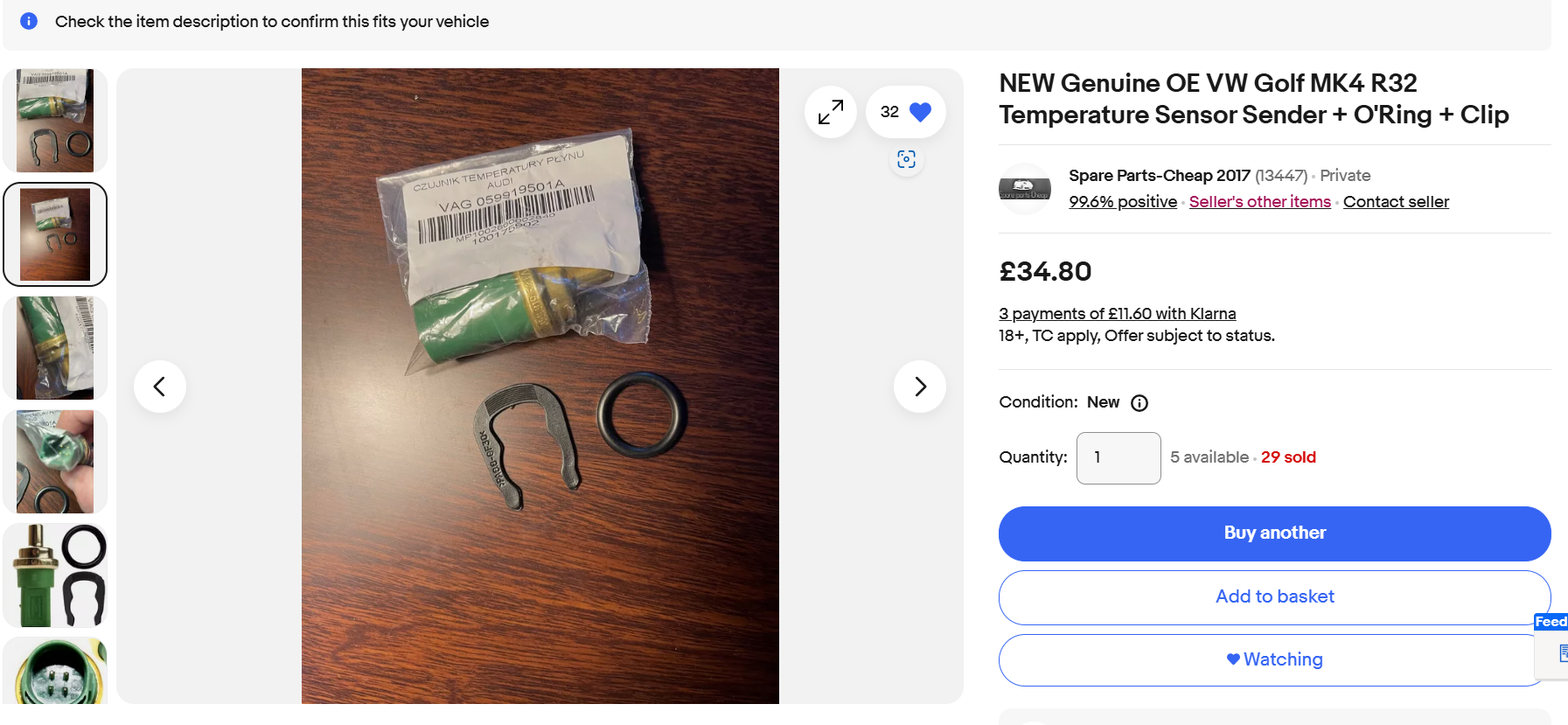Expand the product image to fullscreen
Viewport: 1568px width, 725px height.
tap(830, 112)
